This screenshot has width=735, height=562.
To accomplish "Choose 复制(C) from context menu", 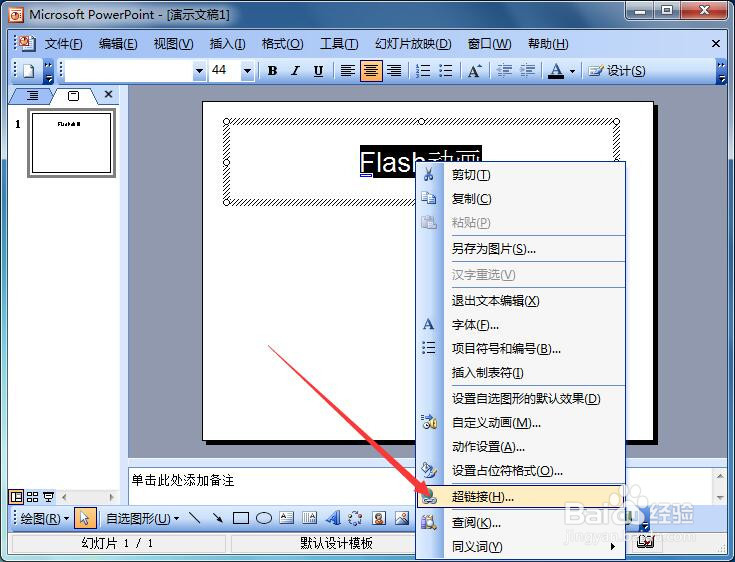I will point(521,199).
